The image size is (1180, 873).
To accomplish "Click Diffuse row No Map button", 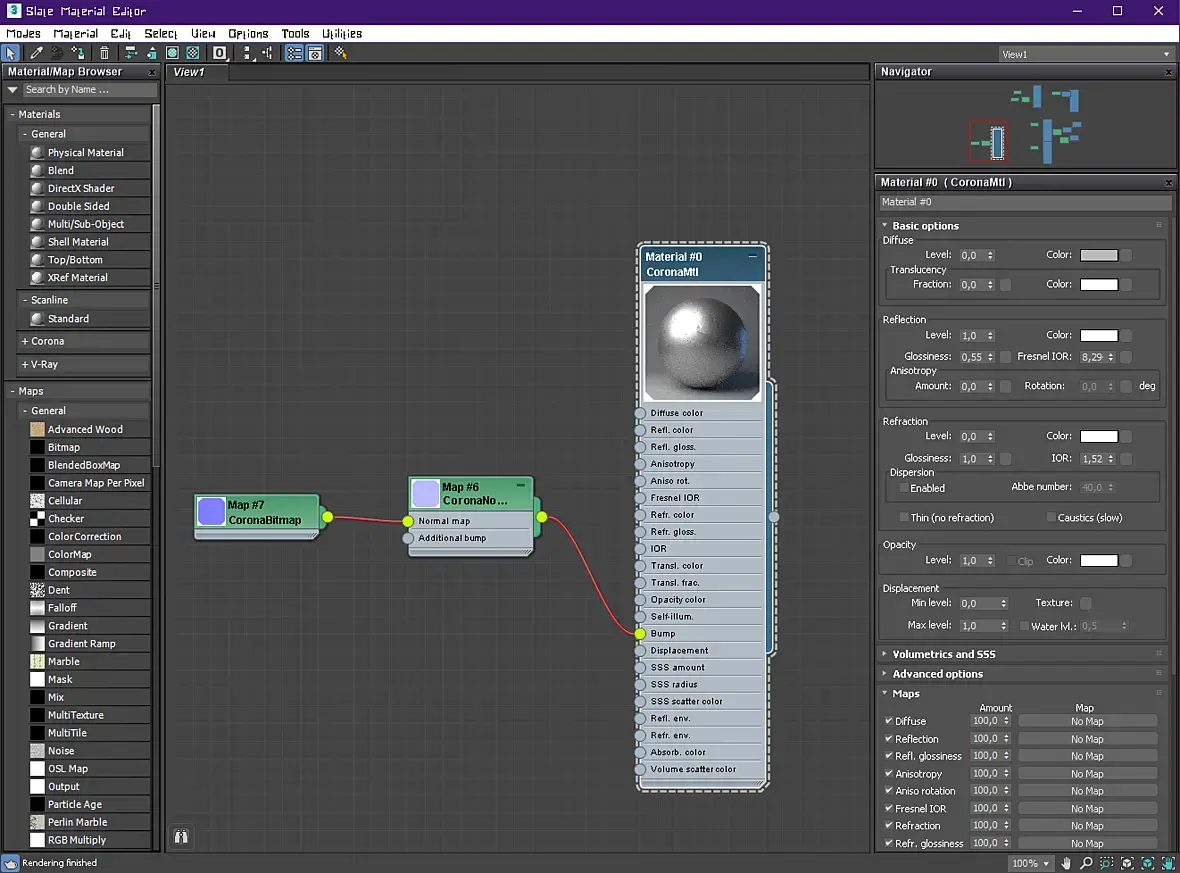I will [1087, 721].
